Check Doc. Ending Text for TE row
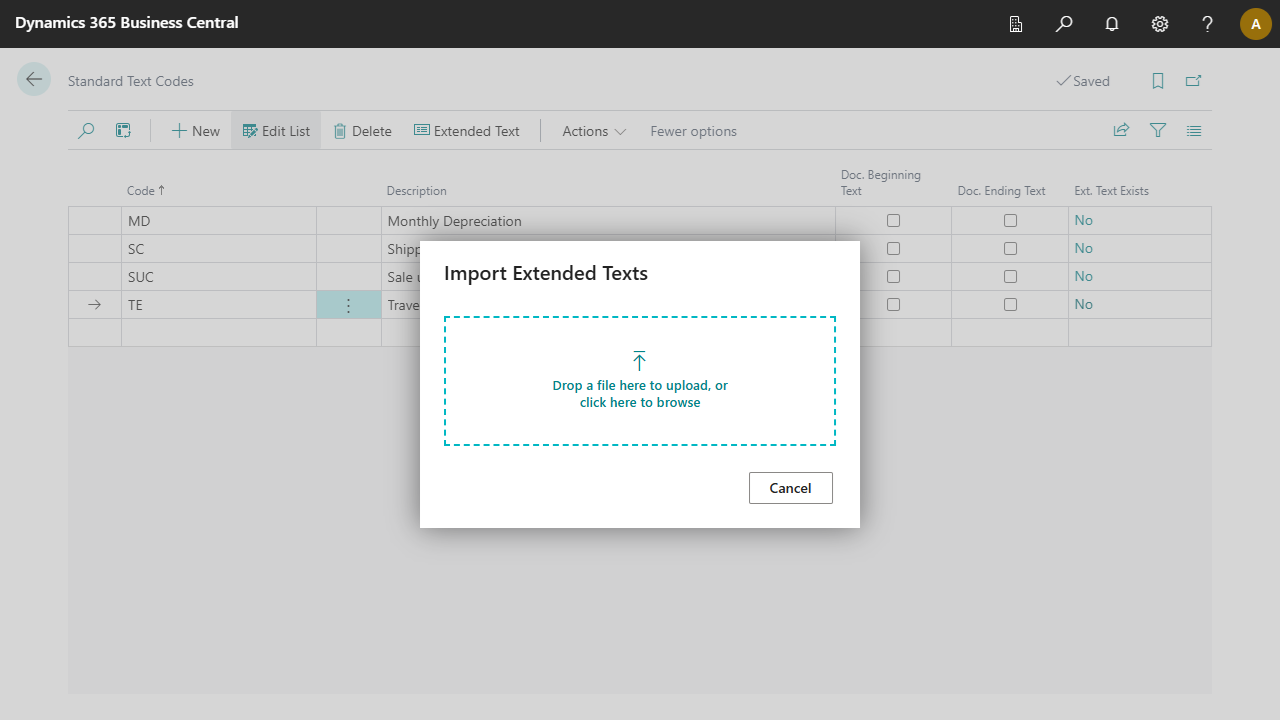 (1010, 304)
